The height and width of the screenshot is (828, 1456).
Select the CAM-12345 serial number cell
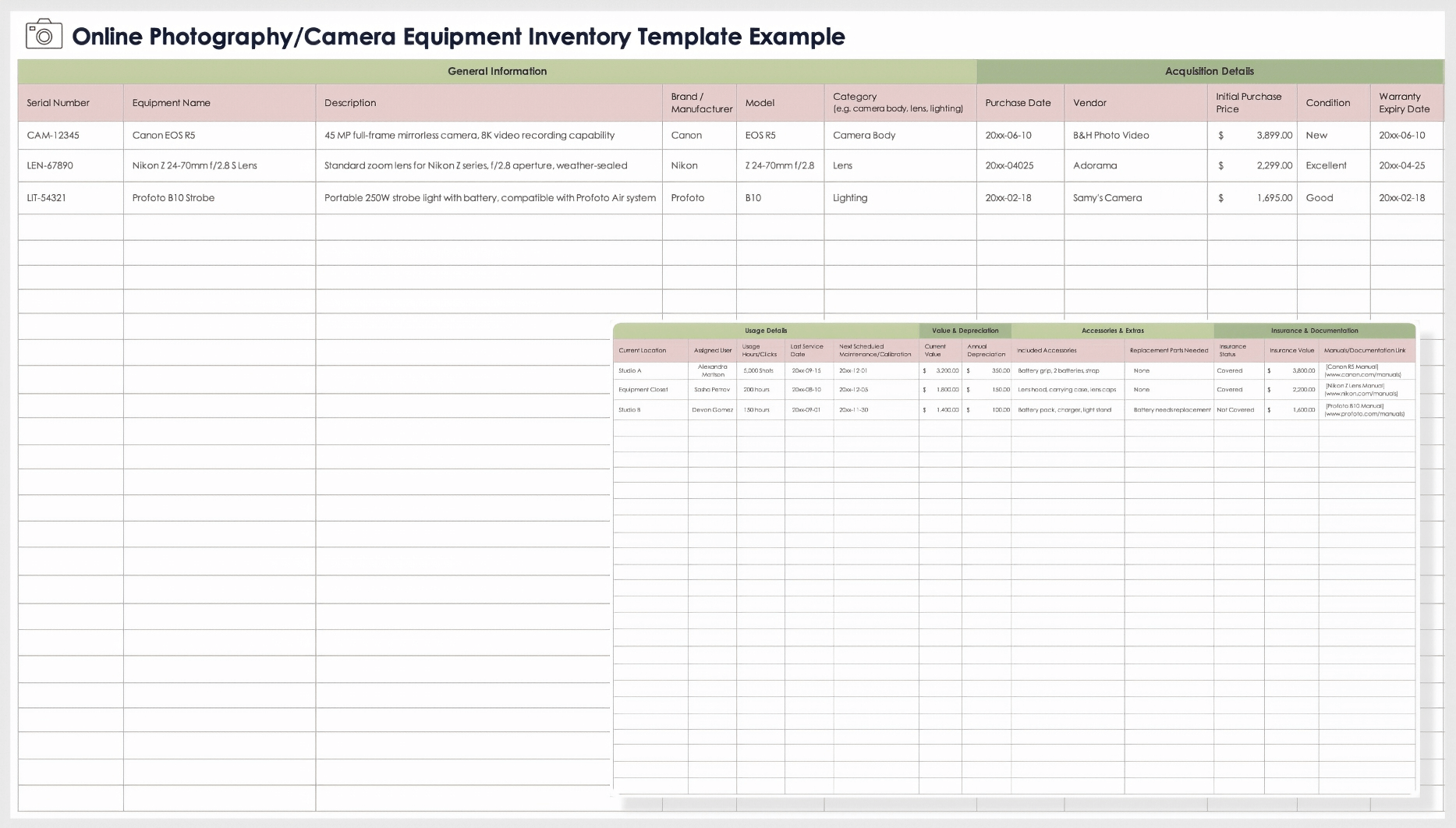point(53,136)
